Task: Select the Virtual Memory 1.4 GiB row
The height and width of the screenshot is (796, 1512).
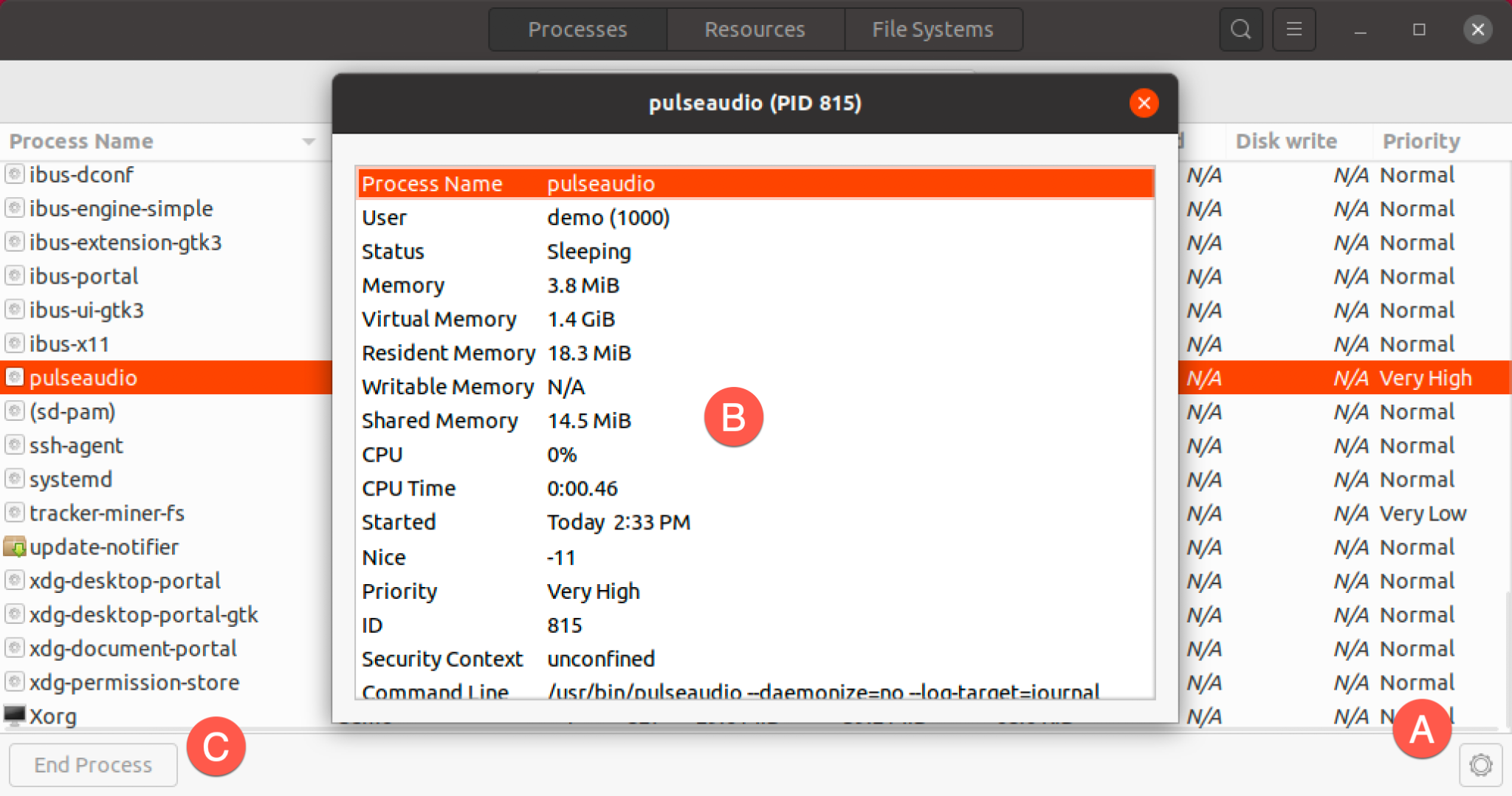Action: 755,319
